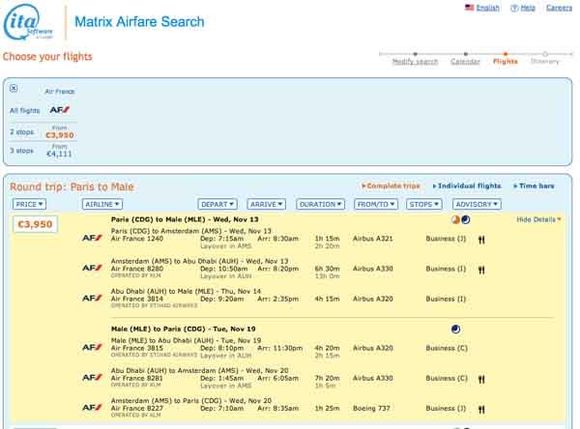Image resolution: width=580 pixels, height=429 pixels.
Task: Click the Calendar progress dot
Action: tap(465, 54)
